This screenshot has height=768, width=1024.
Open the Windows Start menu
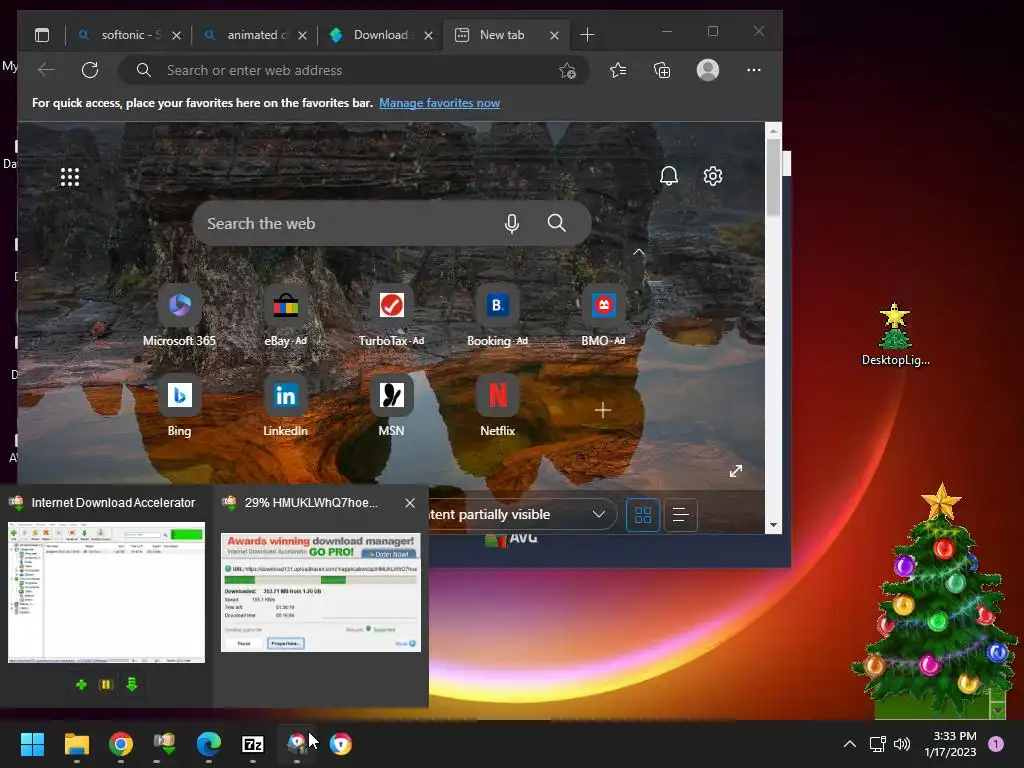pos(32,744)
